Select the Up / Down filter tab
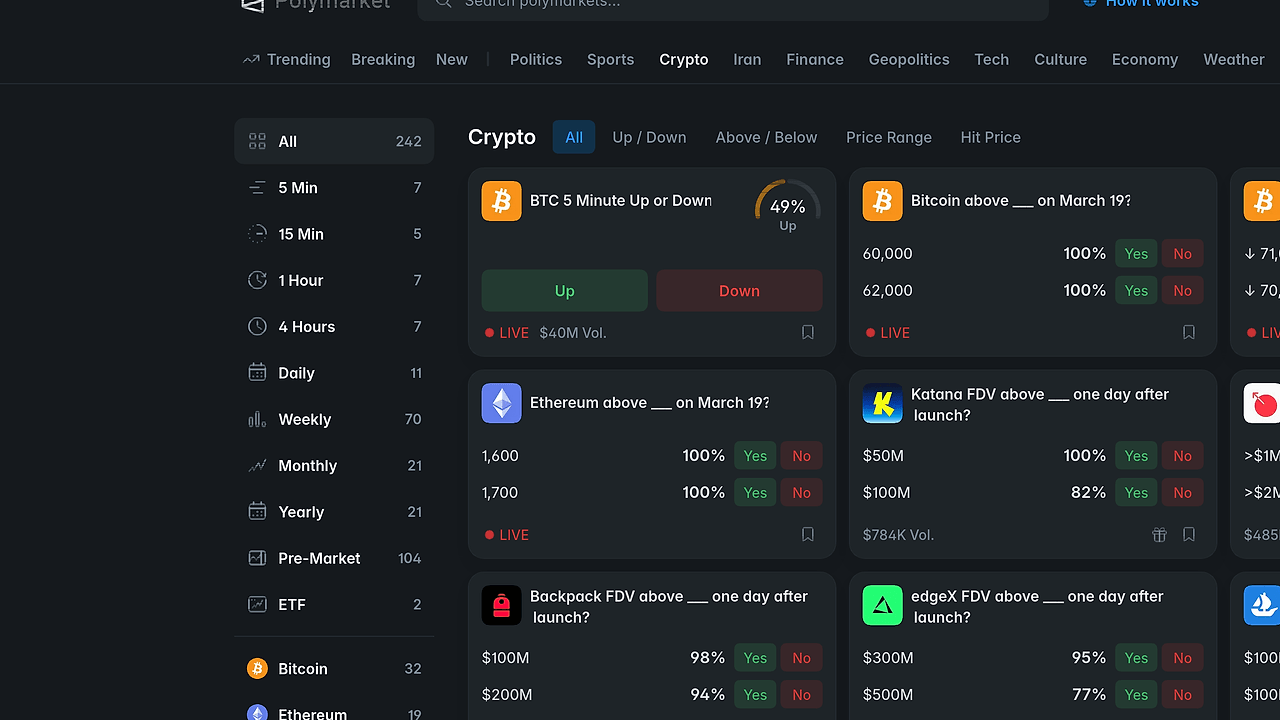Screen dimensions: 1280x720 click(x=650, y=137)
